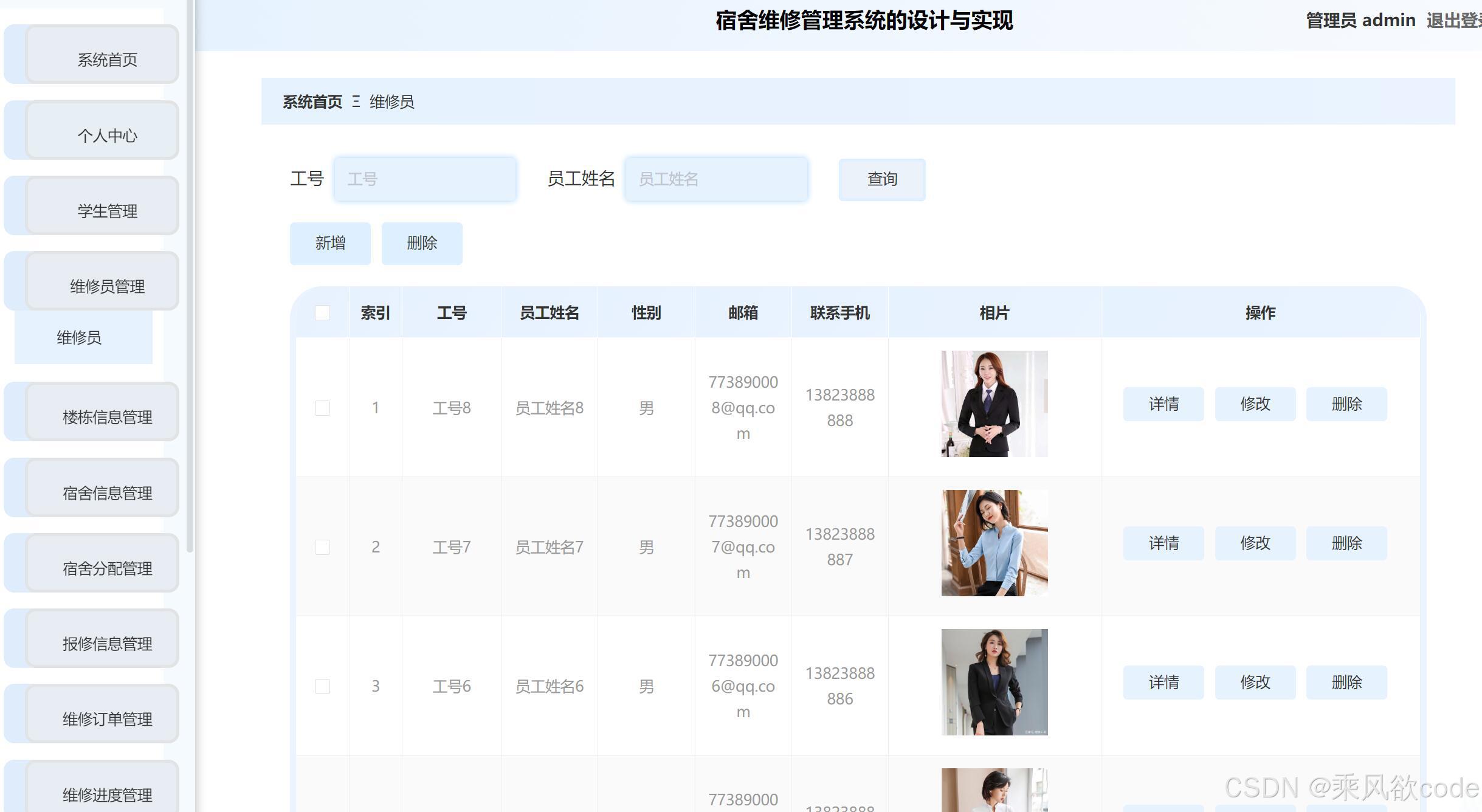
Task: Check the row checkbox for 工号8
Action: [x=322, y=408]
